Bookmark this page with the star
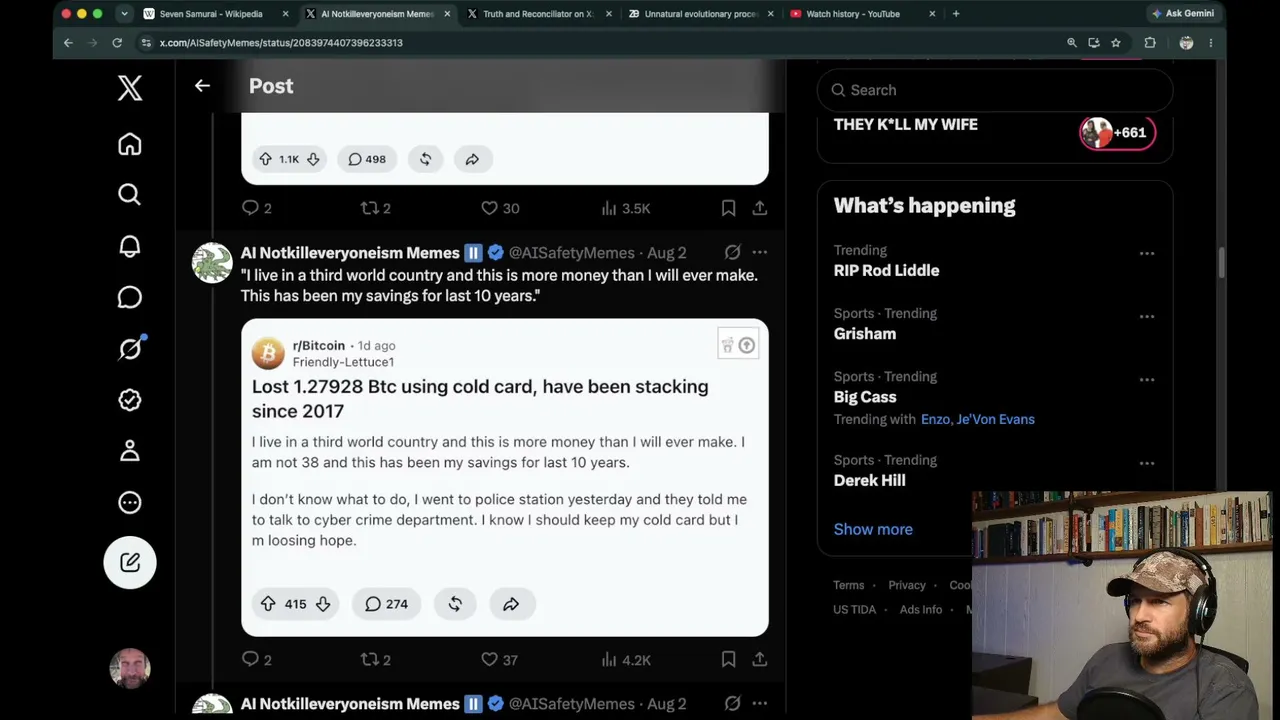 click(1116, 43)
